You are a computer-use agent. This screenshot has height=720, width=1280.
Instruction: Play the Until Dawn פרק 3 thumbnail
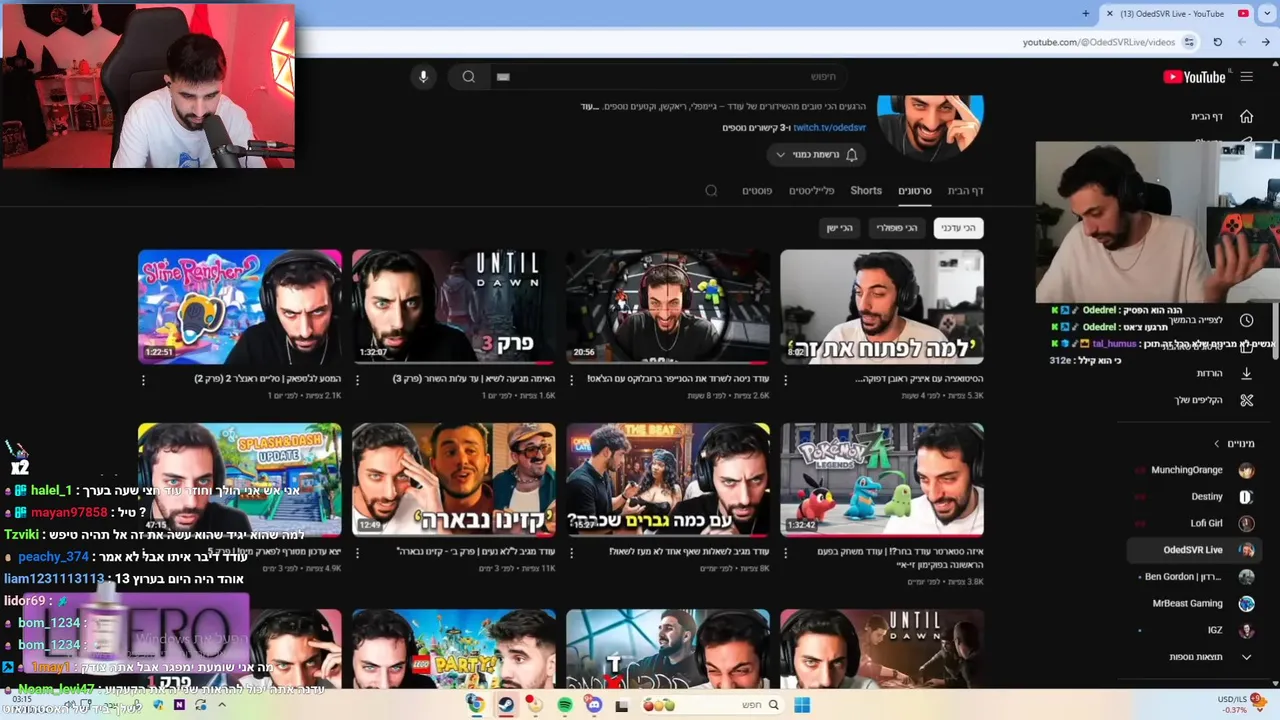pyautogui.click(x=454, y=307)
